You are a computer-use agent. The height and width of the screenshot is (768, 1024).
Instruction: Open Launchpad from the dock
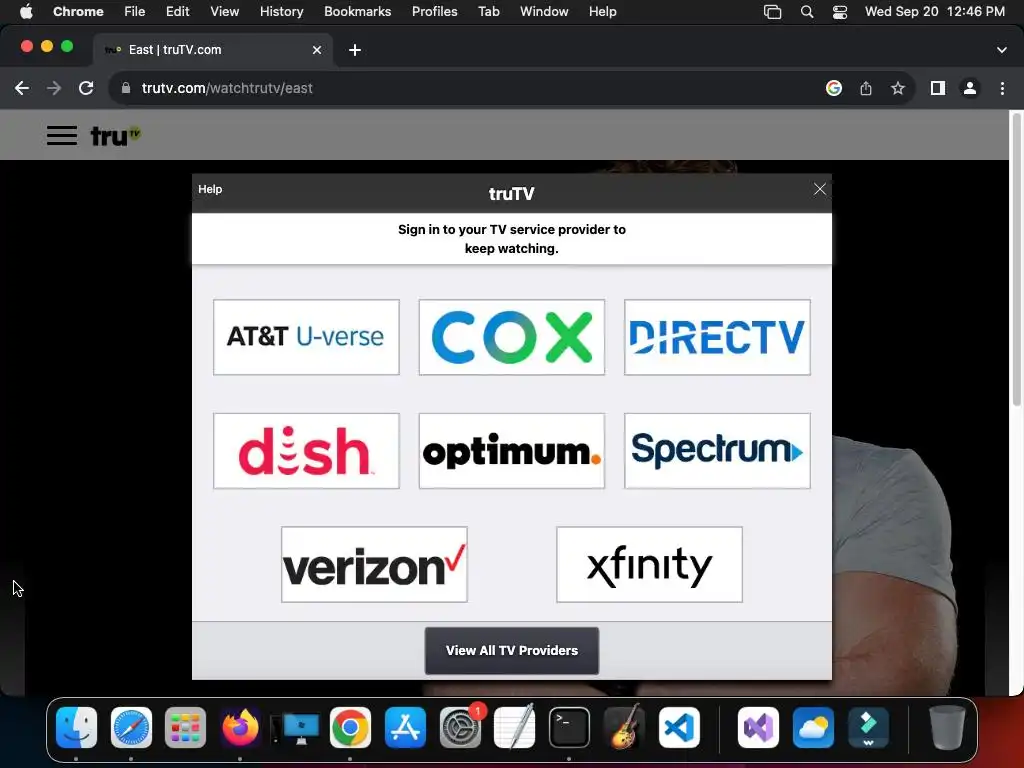click(185, 727)
